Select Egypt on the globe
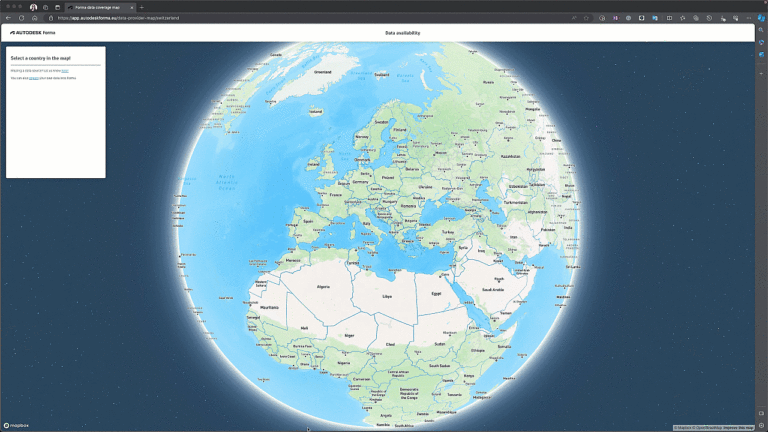The width and height of the screenshot is (768, 432). pos(436,294)
